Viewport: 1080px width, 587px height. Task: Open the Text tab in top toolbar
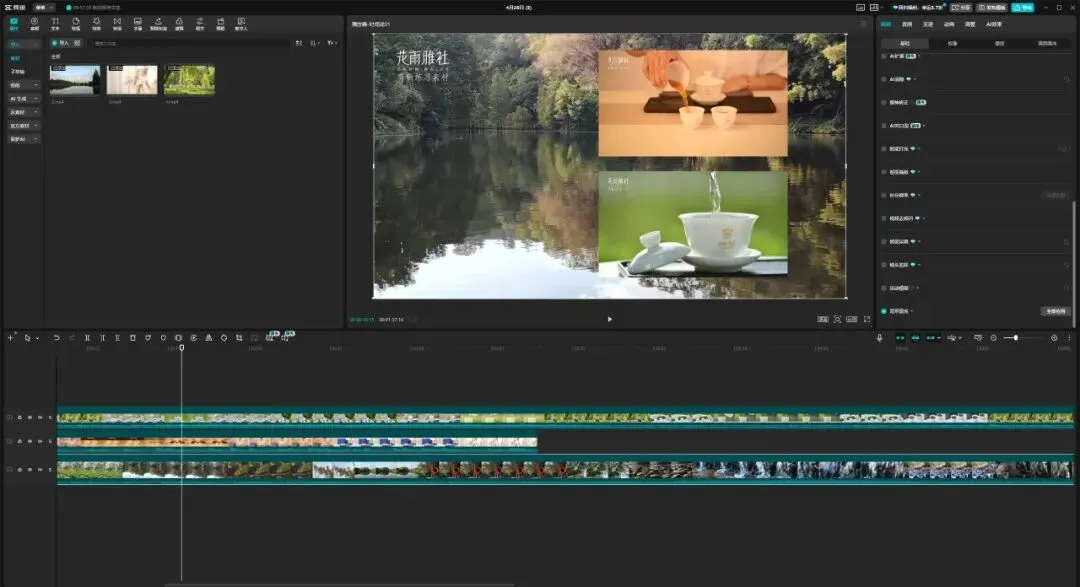[55, 24]
